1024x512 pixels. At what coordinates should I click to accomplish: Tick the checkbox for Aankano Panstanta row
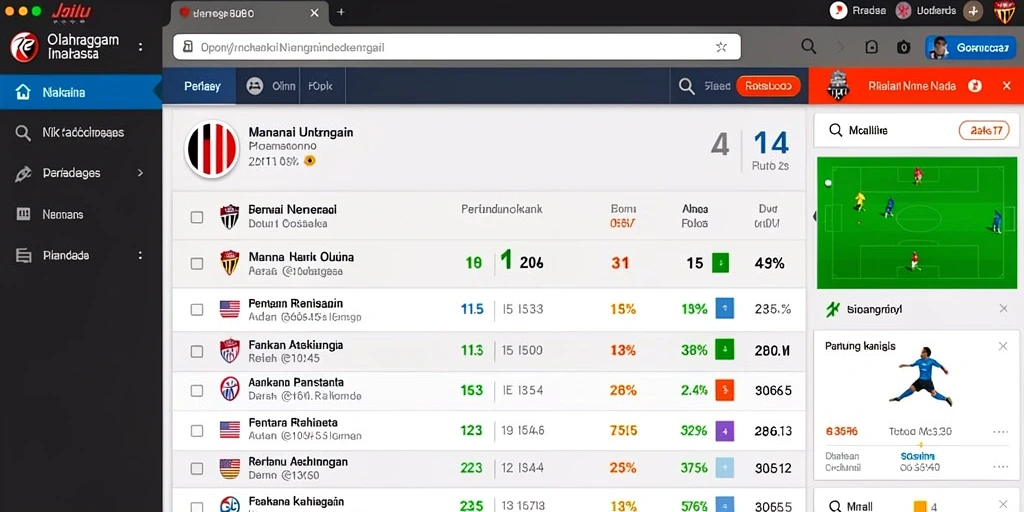pyautogui.click(x=197, y=391)
